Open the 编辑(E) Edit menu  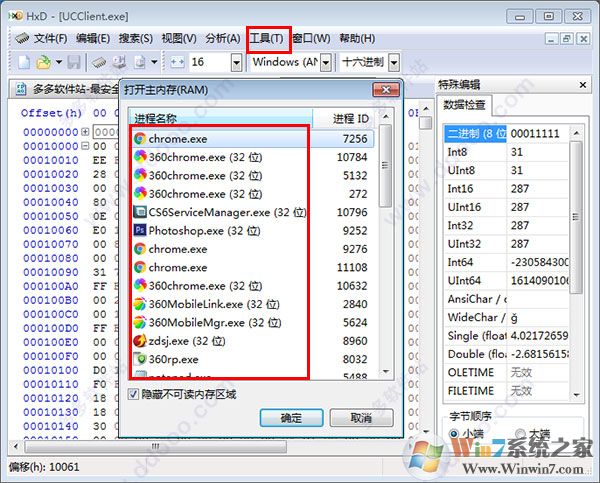click(93, 38)
